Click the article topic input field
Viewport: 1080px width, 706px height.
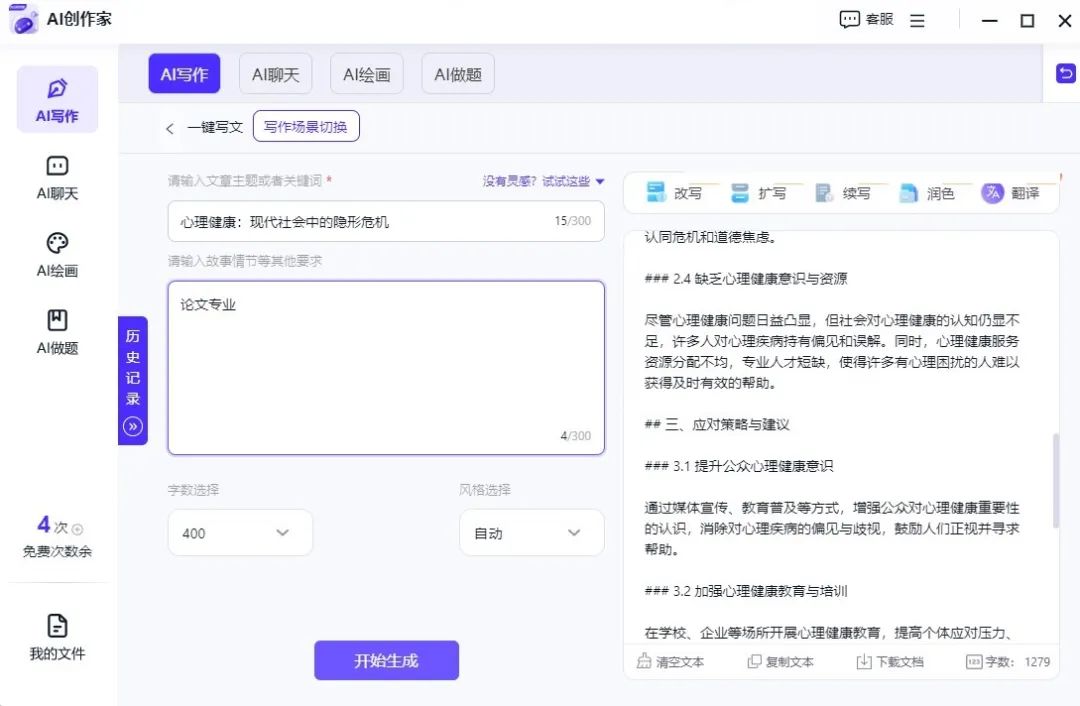[x=386, y=221]
